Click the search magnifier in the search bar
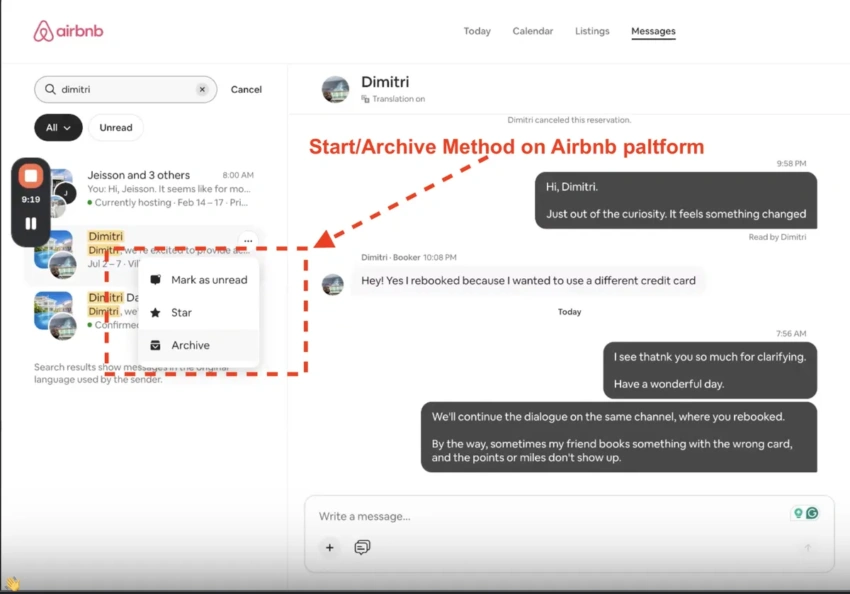Viewport: 850px width, 594px height. pos(50,89)
